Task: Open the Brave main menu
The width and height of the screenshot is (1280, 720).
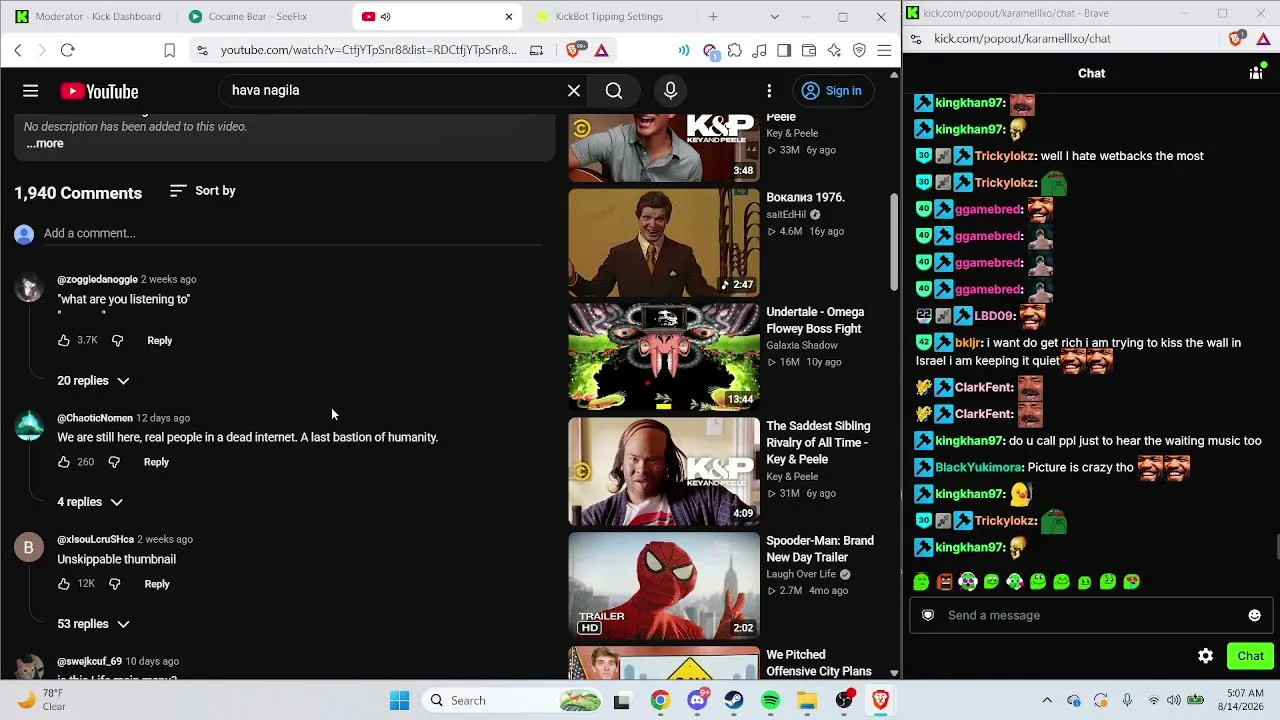Action: [x=884, y=50]
